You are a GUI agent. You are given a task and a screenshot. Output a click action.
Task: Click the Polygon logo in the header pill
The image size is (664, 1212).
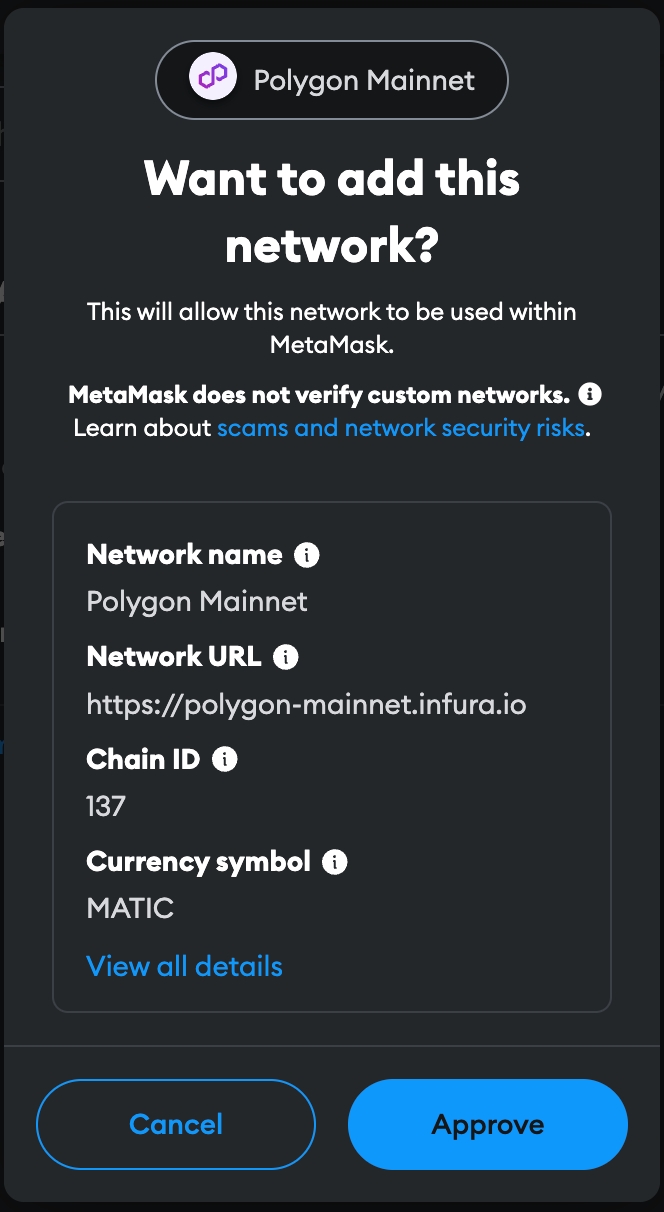pyautogui.click(x=213, y=79)
